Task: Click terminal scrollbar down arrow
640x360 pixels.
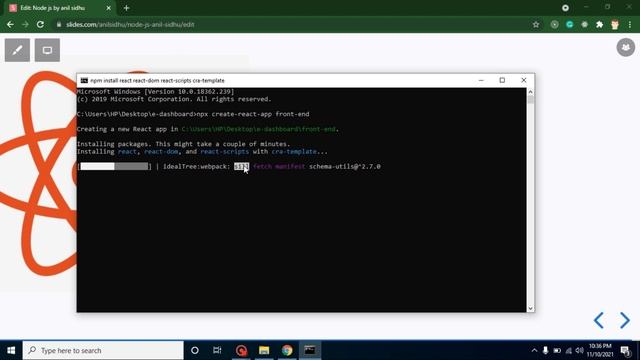Action: click(x=530, y=309)
